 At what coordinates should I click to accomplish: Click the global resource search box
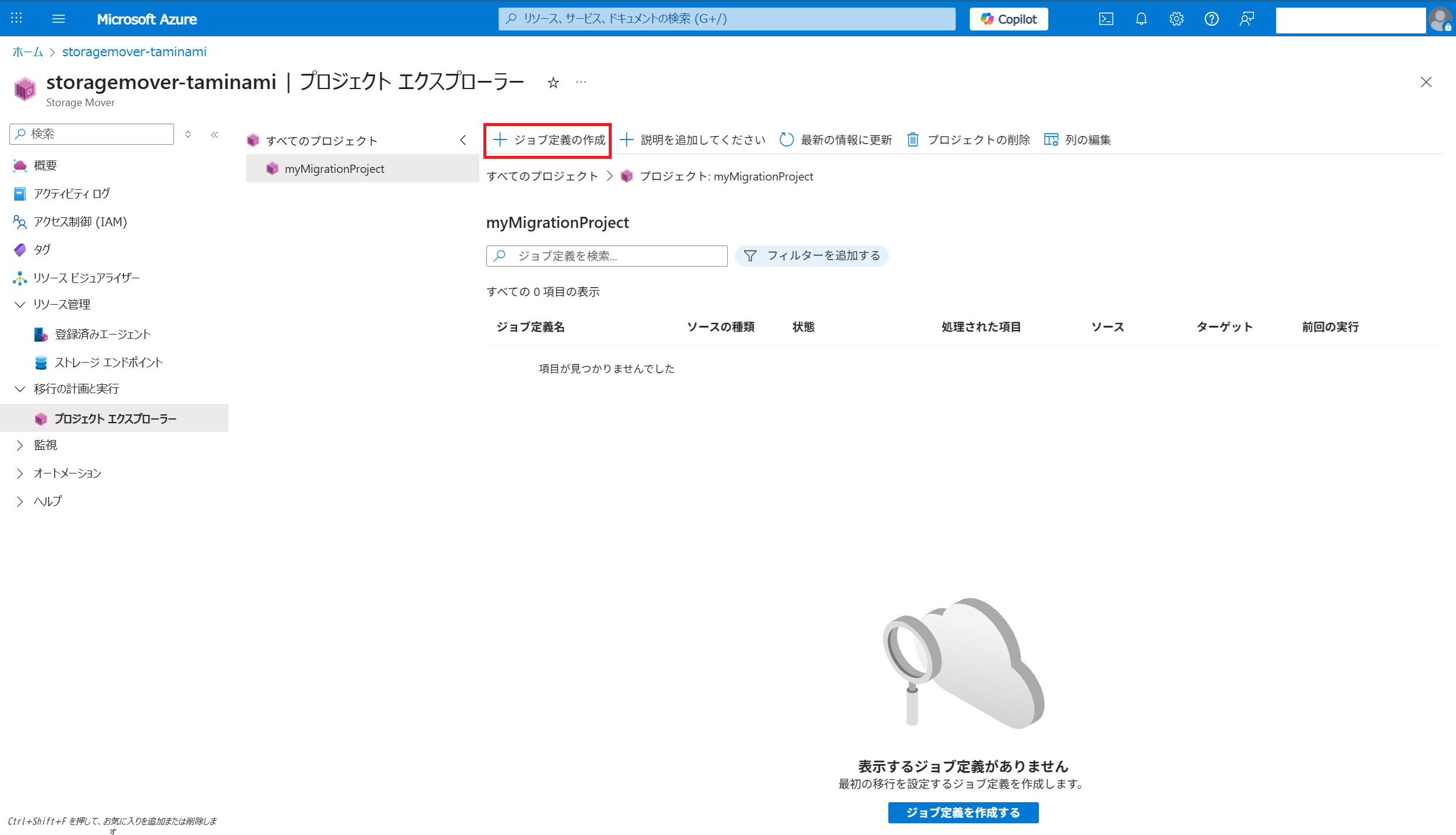click(727, 19)
